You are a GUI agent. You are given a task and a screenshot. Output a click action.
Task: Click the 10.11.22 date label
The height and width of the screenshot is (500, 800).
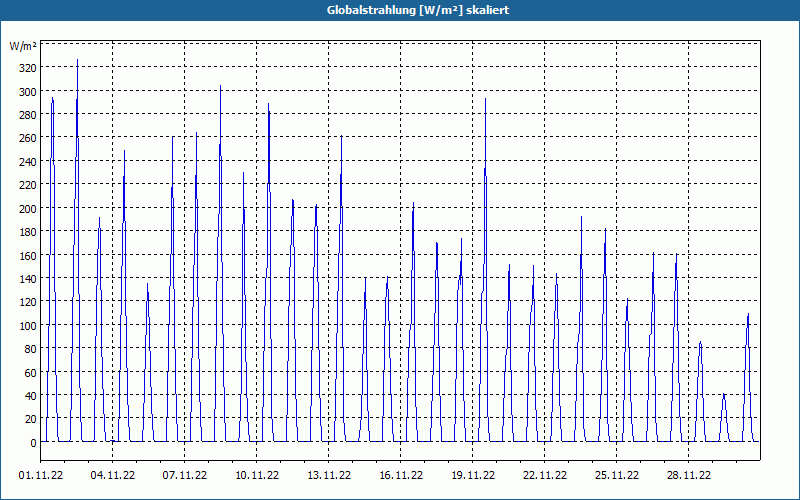257,475
